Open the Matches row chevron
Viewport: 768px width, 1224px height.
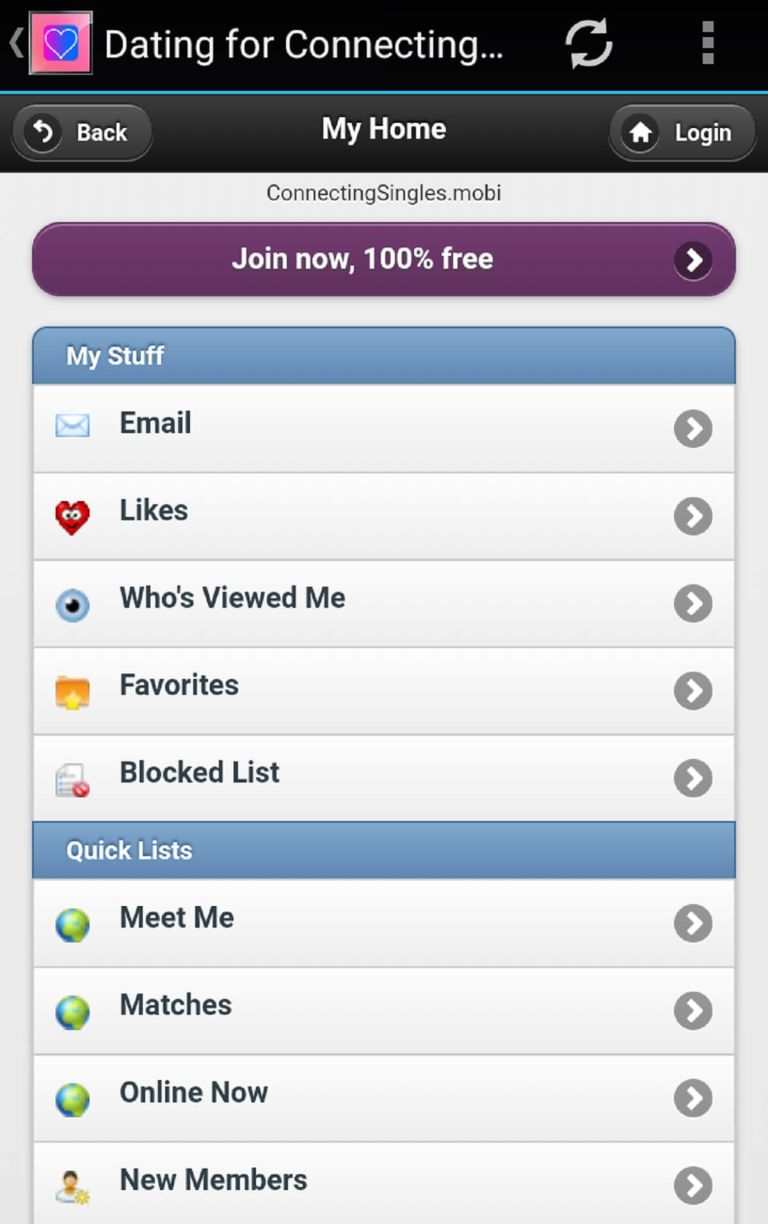tap(693, 1011)
